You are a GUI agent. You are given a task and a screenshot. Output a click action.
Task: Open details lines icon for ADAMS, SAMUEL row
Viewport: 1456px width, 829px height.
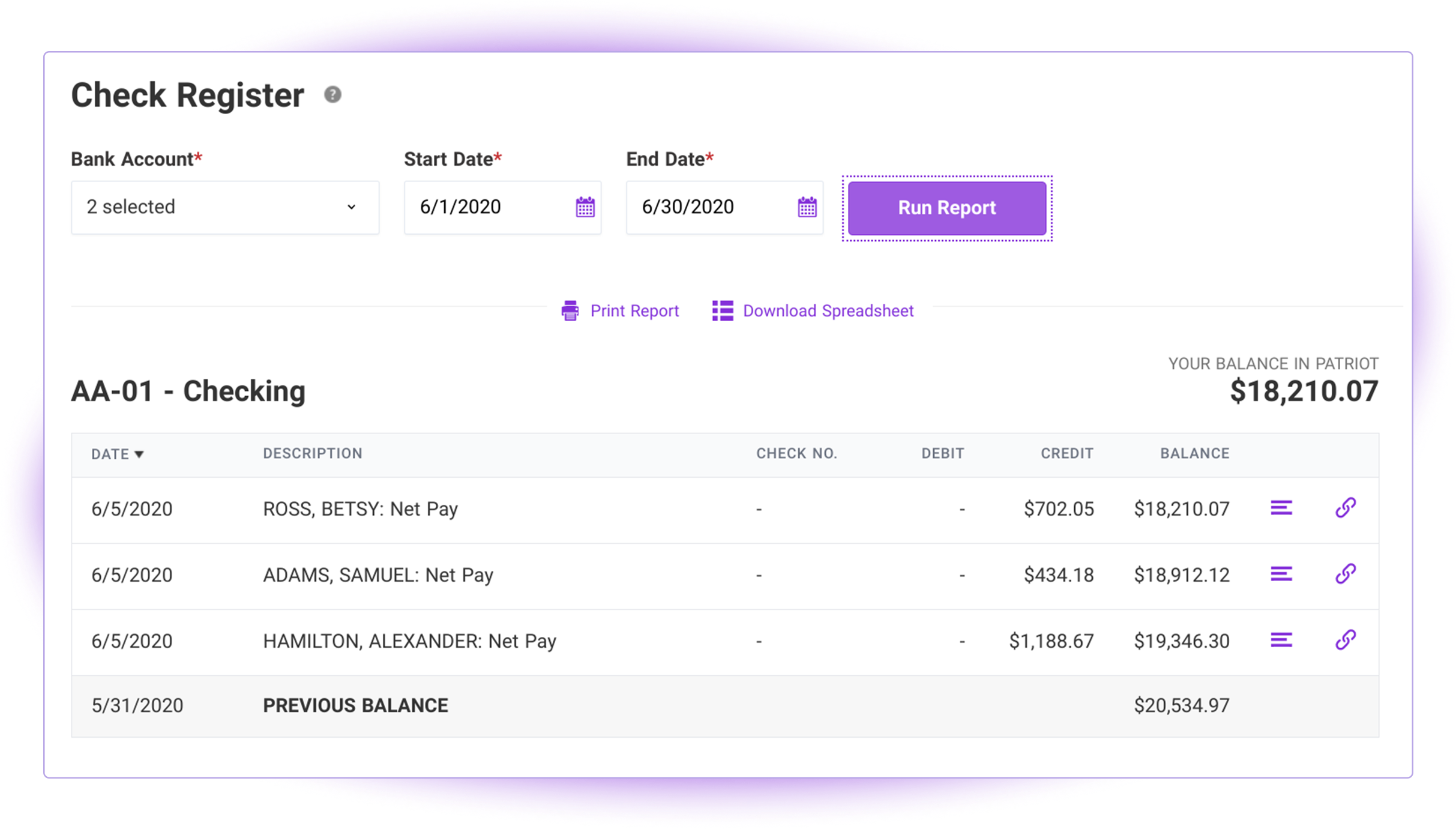point(1281,574)
